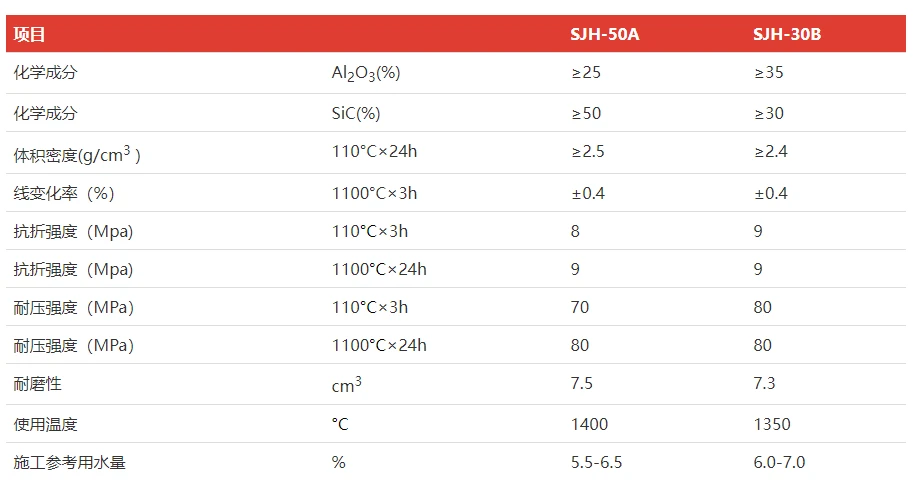The height and width of the screenshot is (485, 918).
Task: Select the 1350 temperature value
Action: coord(772,424)
